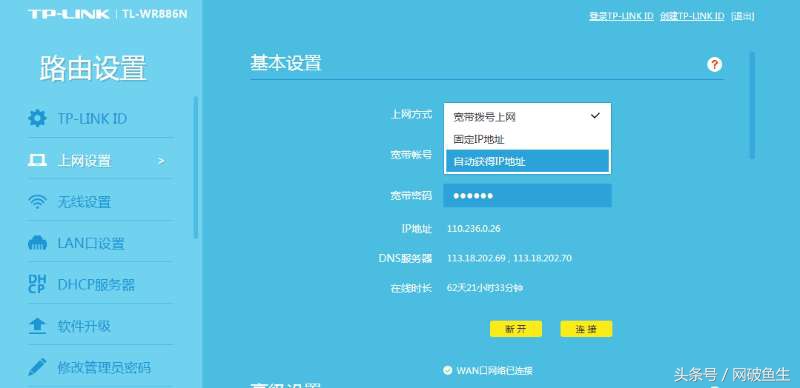
Task: Select 宽带拨号上网 in the dropdown
Action: coord(527,116)
